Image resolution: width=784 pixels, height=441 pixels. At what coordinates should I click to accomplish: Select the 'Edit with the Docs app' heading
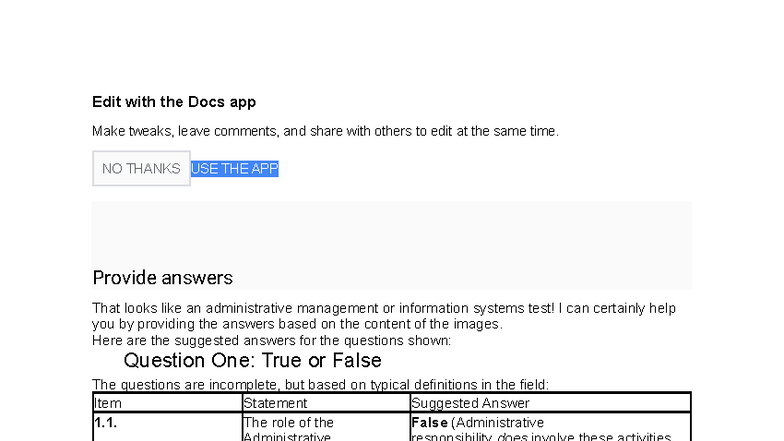(174, 102)
